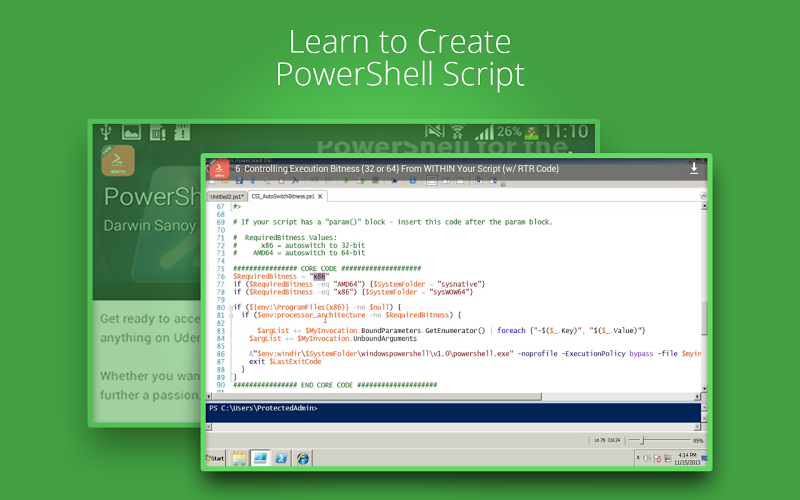Open the PowerShell console taskbar icon
The image size is (800, 500).
[x=281, y=458]
